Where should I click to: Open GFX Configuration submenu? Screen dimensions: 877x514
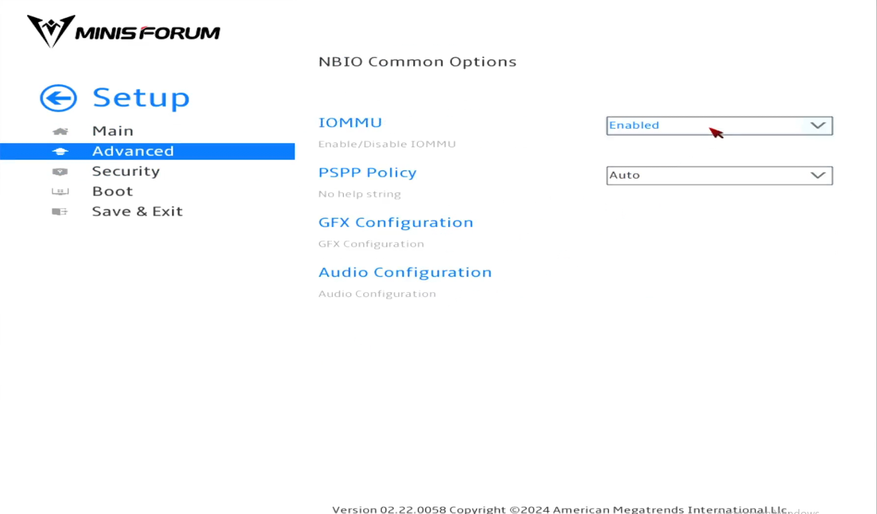[395, 222]
